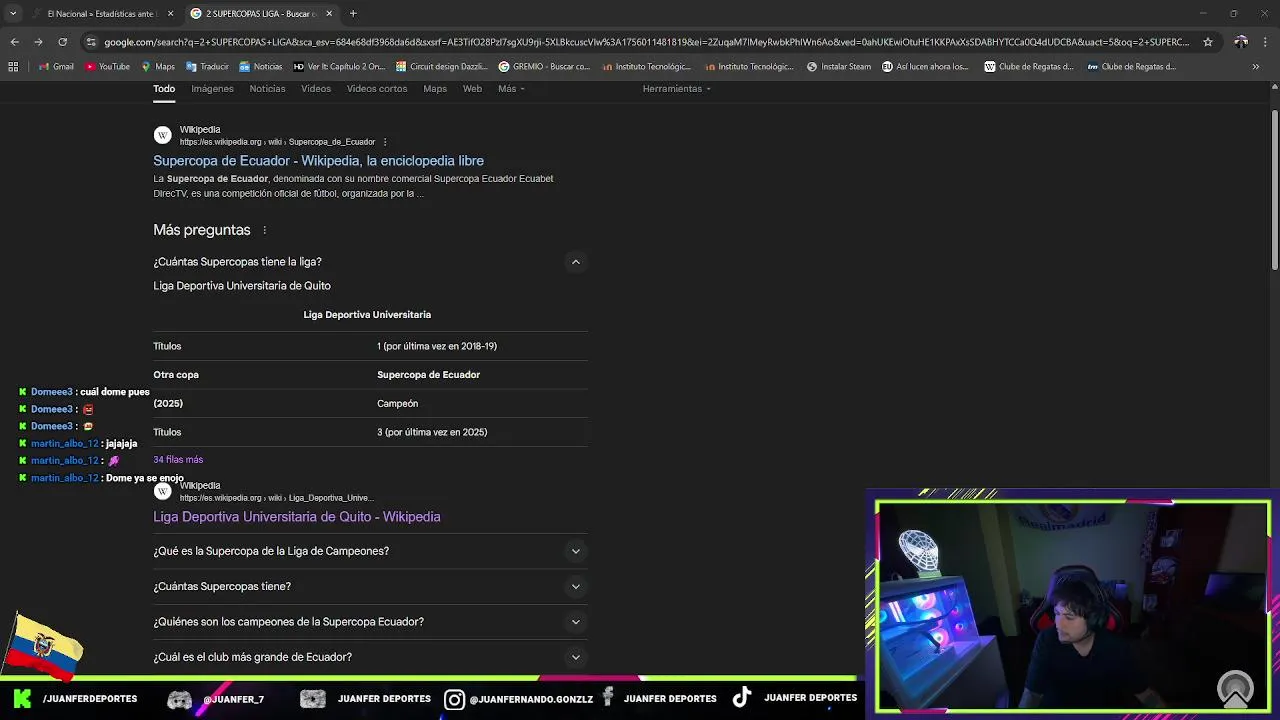Select the Todo search filter
The width and height of the screenshot is (1280, 720).
click(164, 89)
